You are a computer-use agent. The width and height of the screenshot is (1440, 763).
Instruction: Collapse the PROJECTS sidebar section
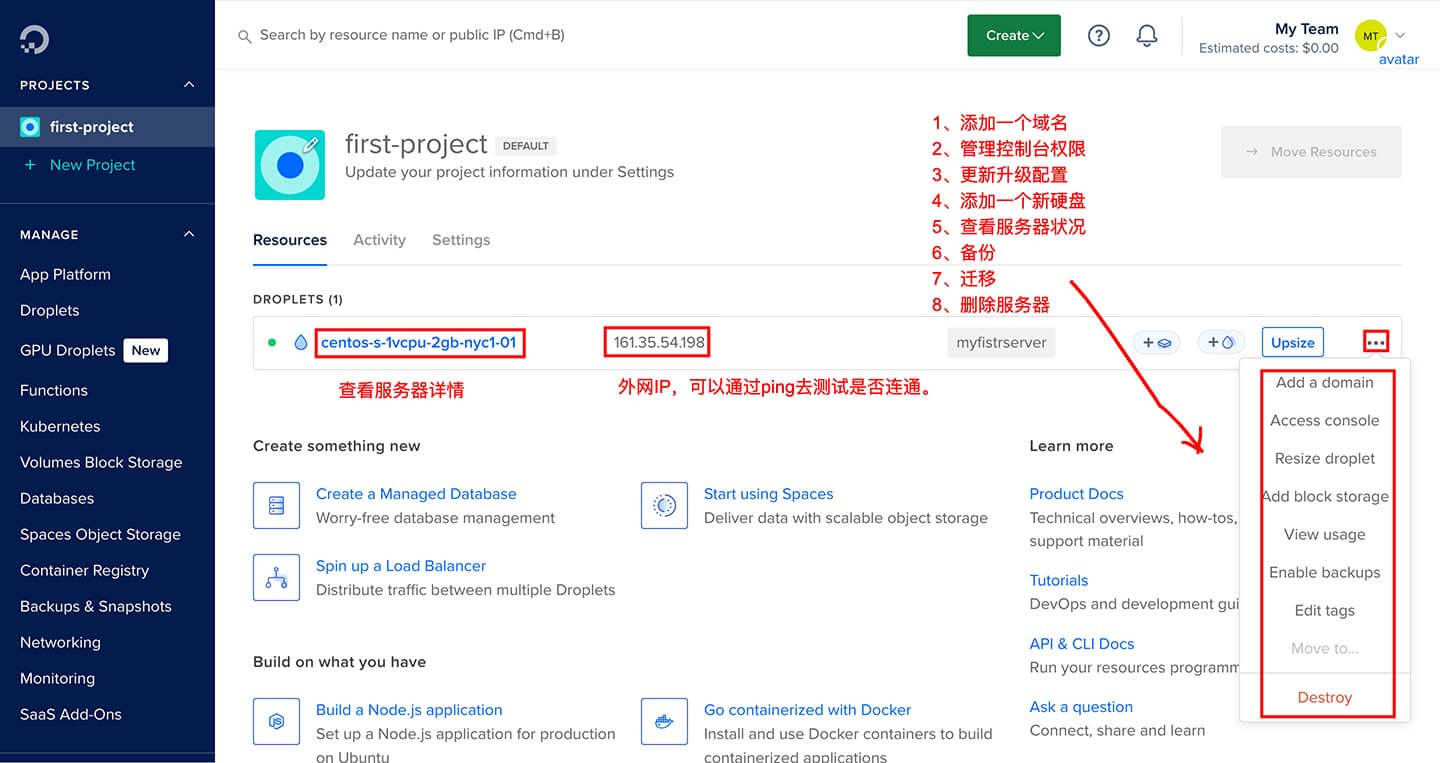(x=189, y=85)
